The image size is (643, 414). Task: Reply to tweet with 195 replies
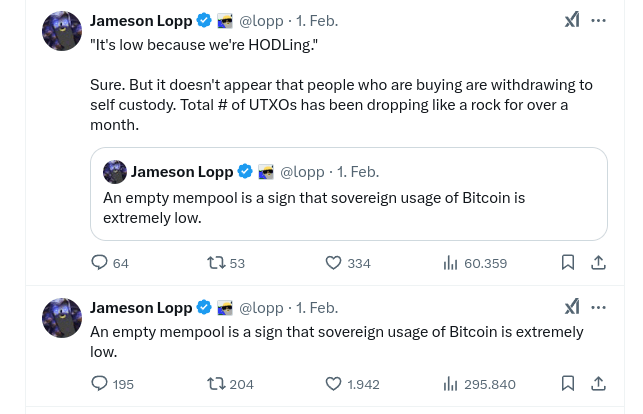pyautogui.click(x=99, y=384)
